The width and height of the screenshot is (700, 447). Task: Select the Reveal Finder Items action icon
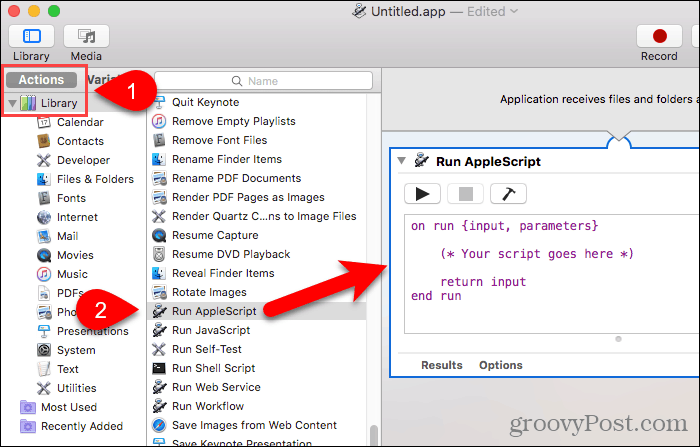point(159,273)
